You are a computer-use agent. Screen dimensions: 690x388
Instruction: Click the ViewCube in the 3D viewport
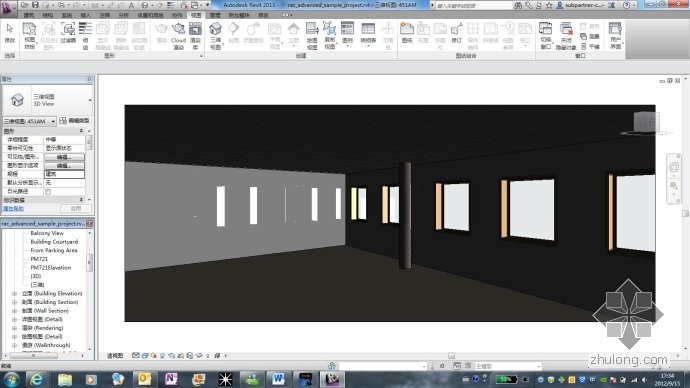pos(646,123)
